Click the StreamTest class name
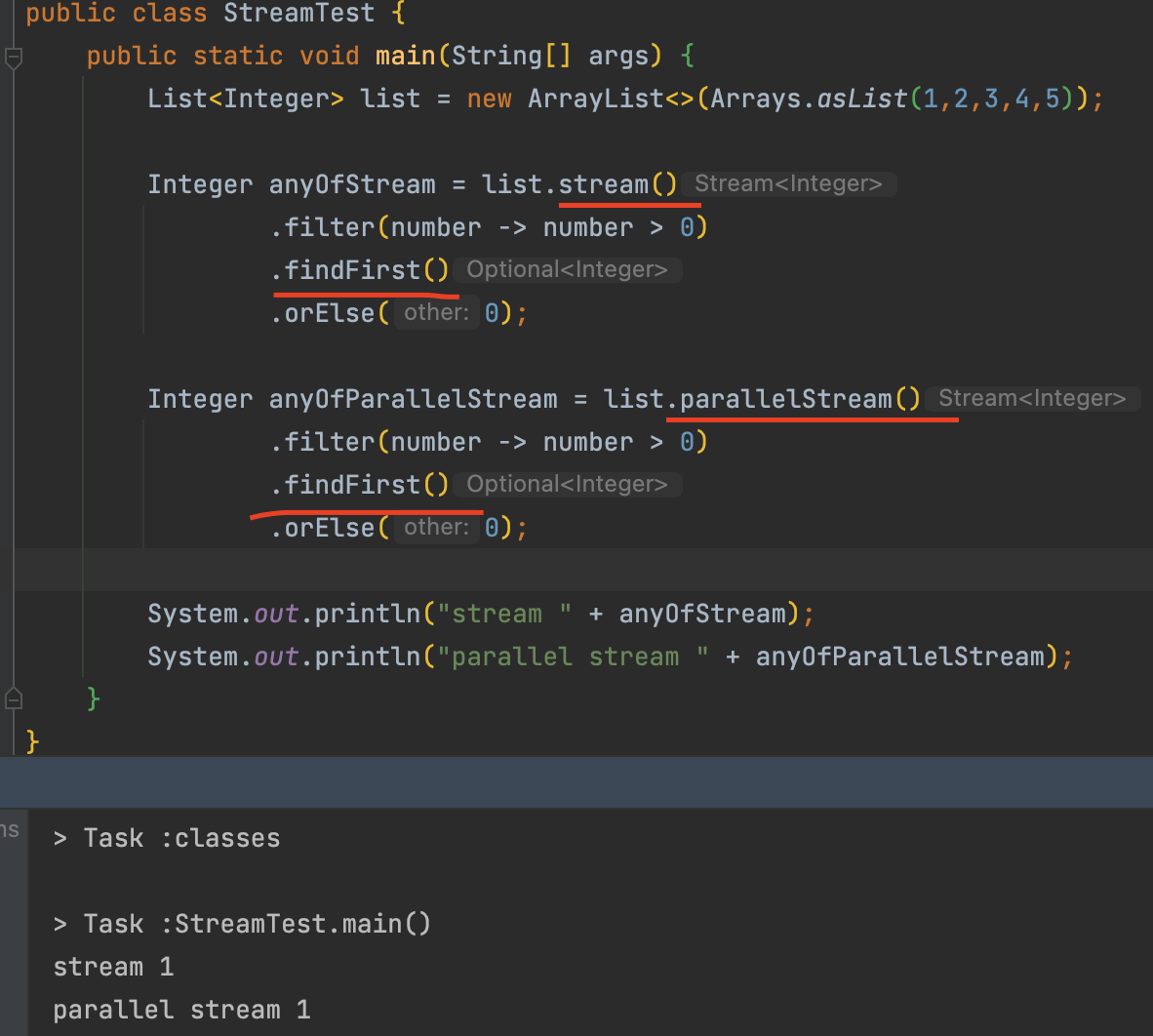 (x=298, y=13)
